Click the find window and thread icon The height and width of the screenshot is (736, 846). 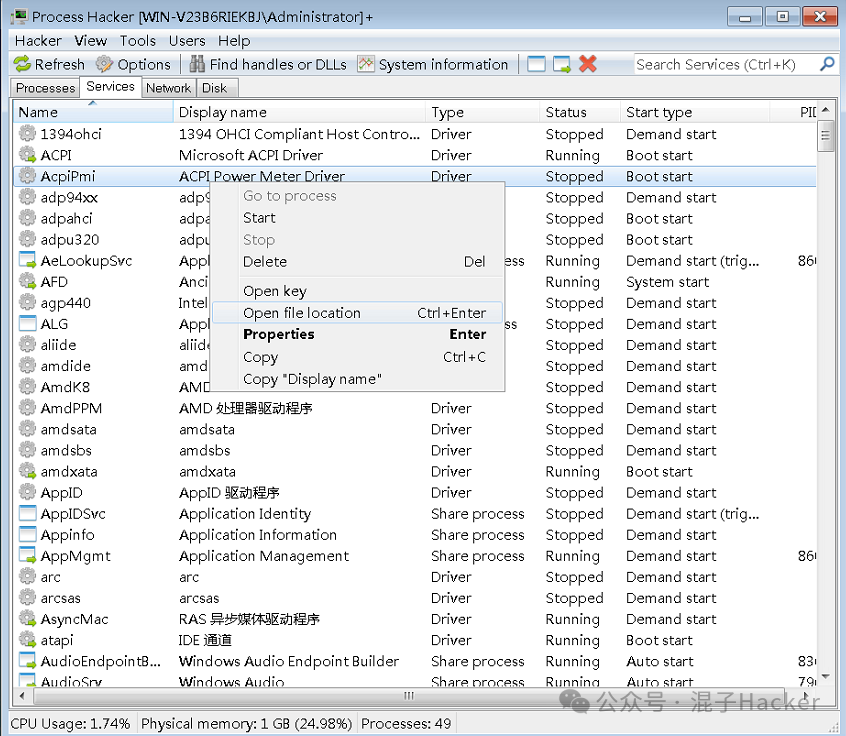click(x=562, y=64)
